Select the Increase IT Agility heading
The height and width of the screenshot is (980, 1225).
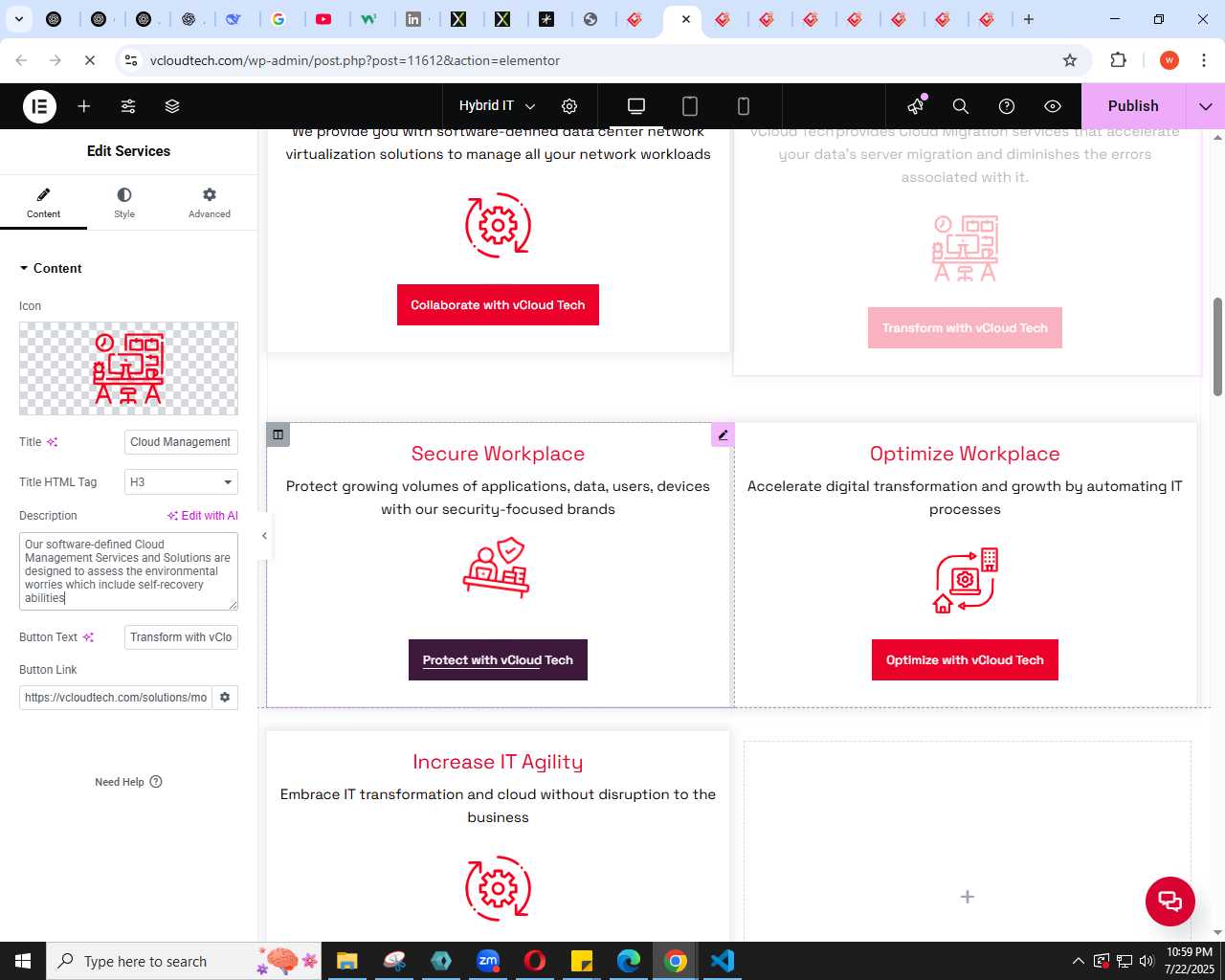pyautogui.click(x=498, y=762)
